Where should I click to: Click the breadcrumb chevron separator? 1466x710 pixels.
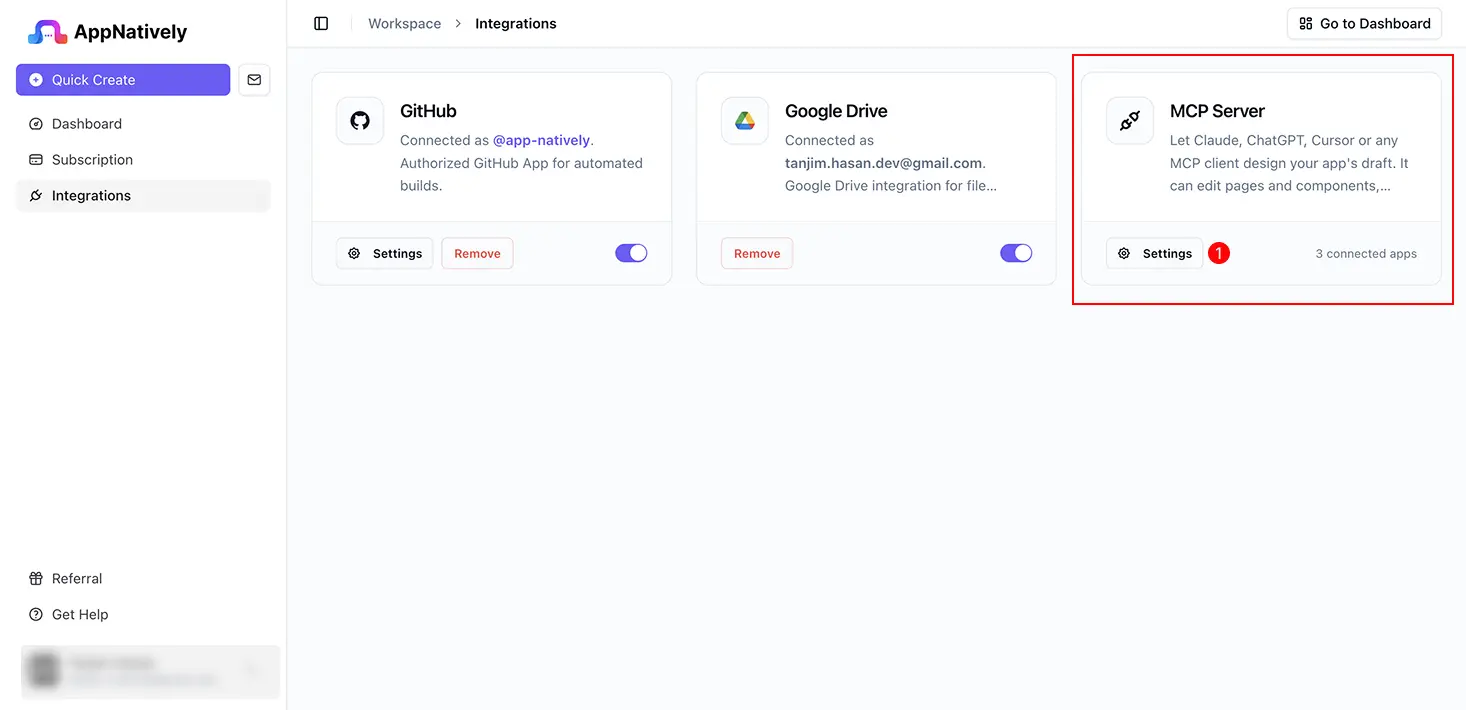[x=458, y=23]
